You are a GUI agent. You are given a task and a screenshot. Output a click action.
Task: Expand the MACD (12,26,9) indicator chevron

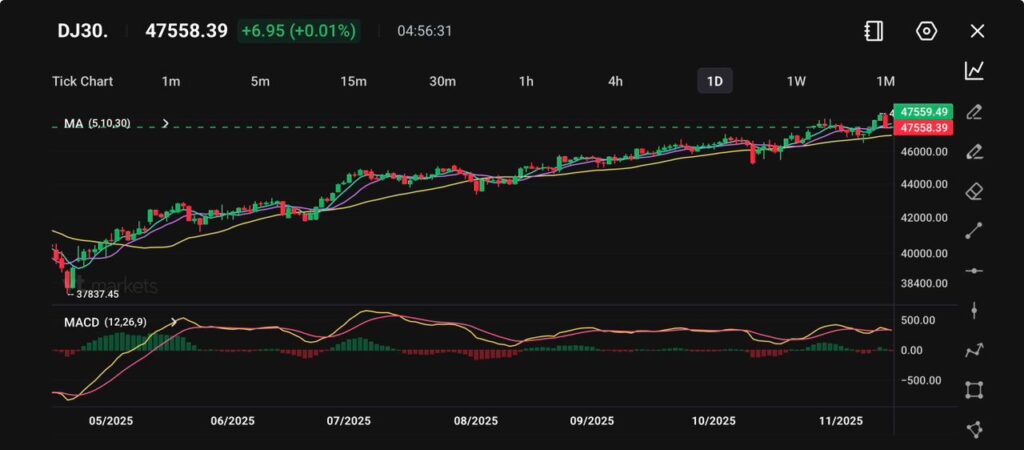[175, 322]
